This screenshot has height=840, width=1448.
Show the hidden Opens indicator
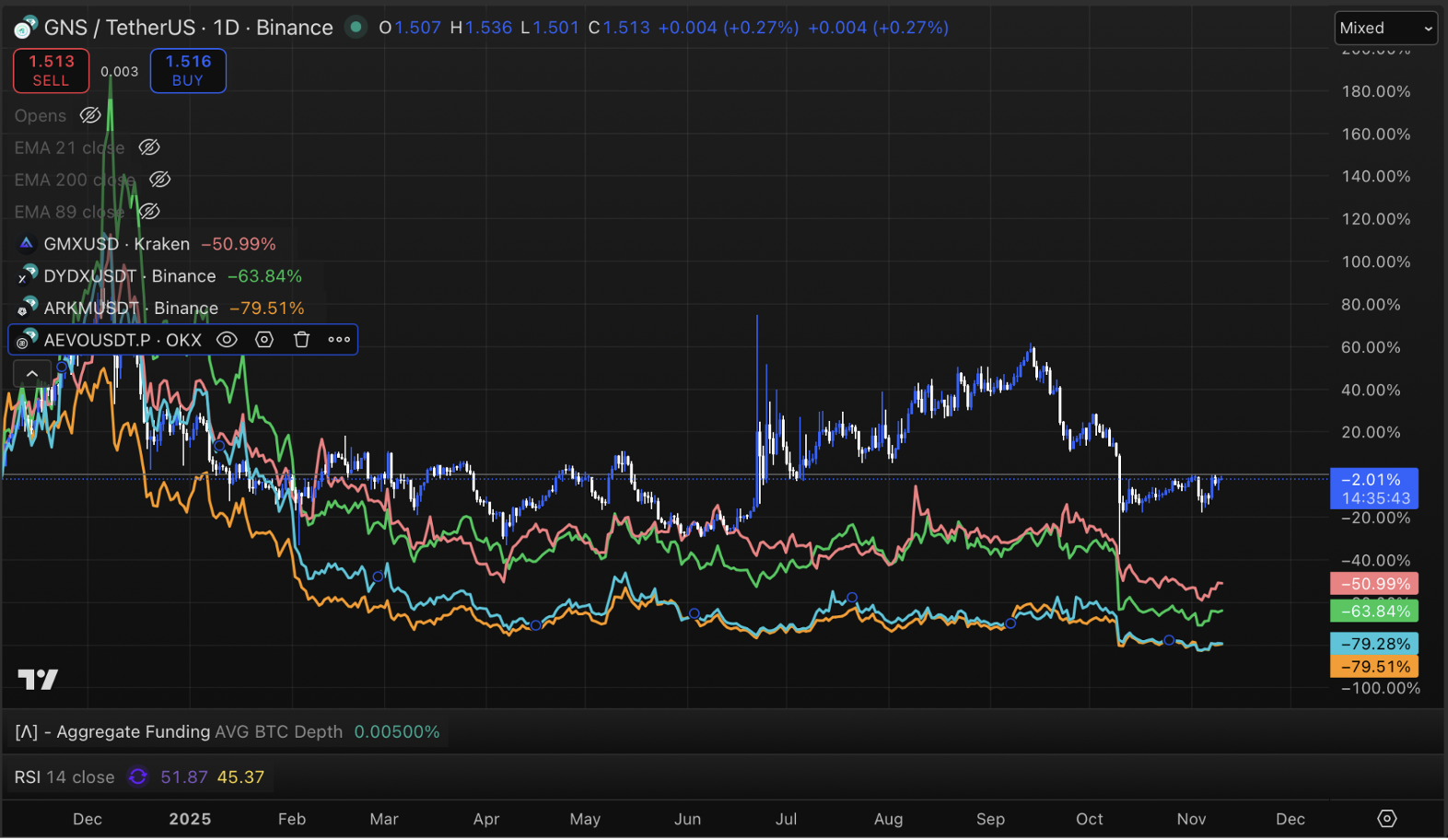[90, 115]
